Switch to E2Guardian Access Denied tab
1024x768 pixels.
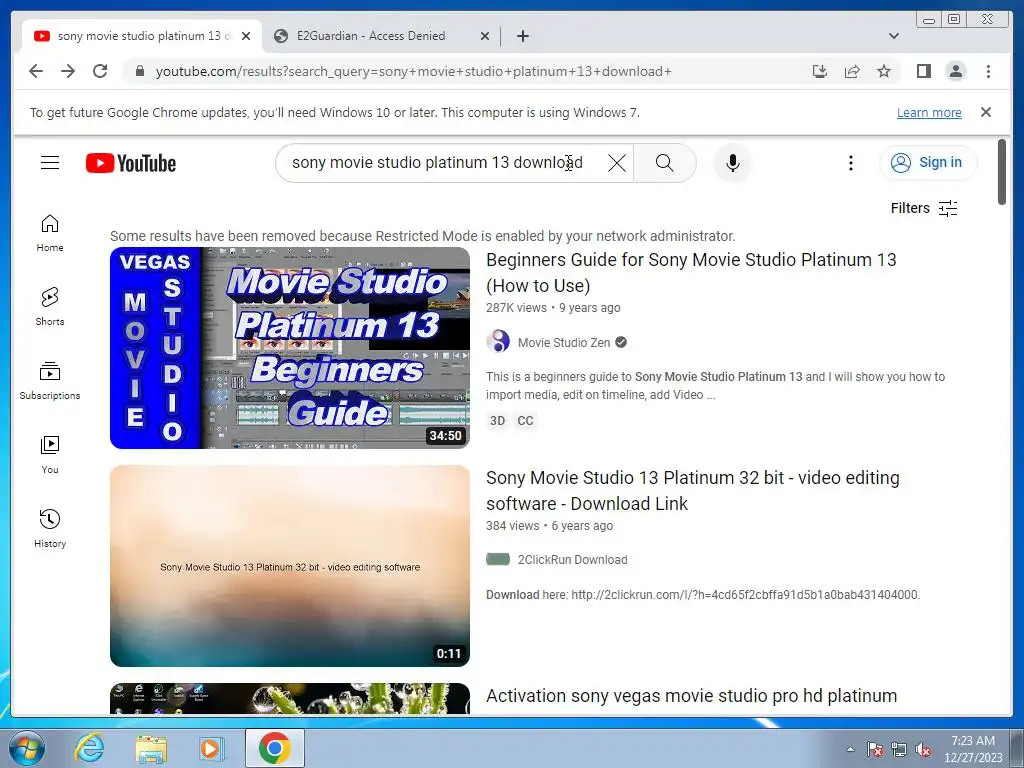370,36
